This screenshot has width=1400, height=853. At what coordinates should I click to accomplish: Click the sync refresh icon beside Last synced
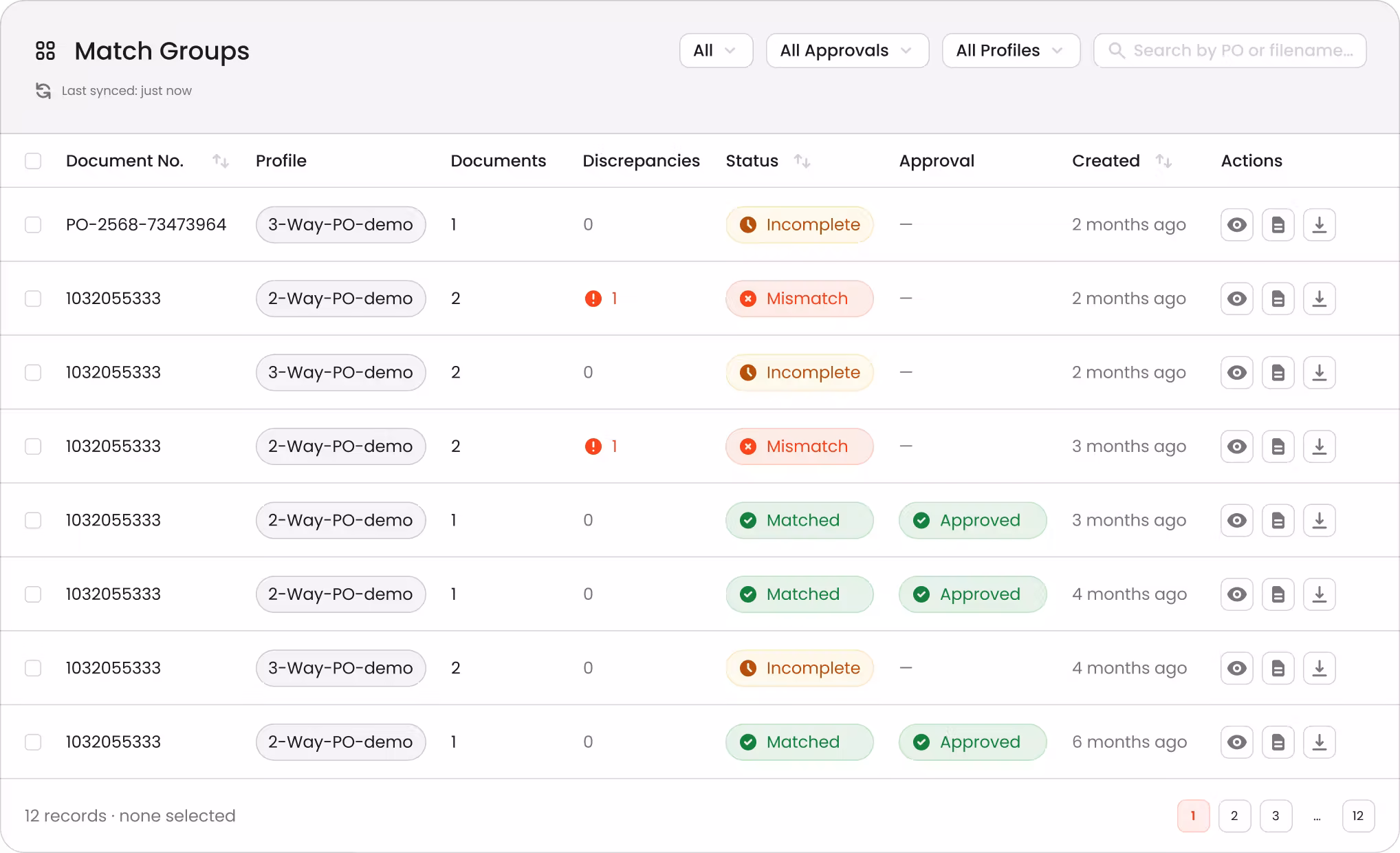click(43, 91)
